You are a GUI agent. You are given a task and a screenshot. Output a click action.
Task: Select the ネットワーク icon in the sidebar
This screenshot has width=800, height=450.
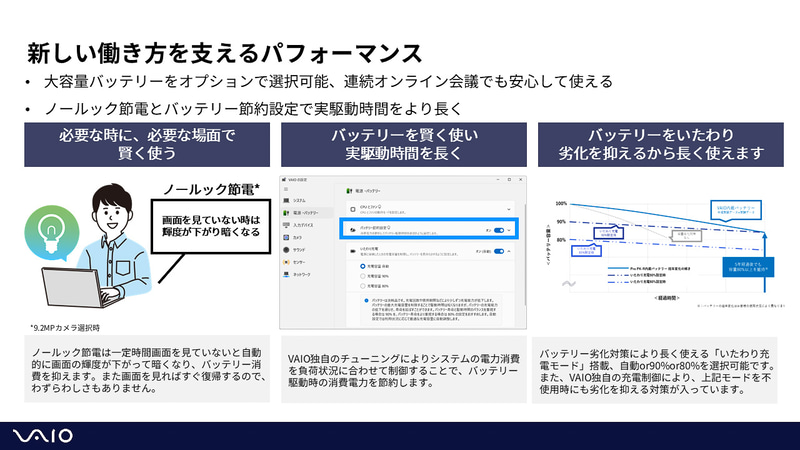pos(286,274)
